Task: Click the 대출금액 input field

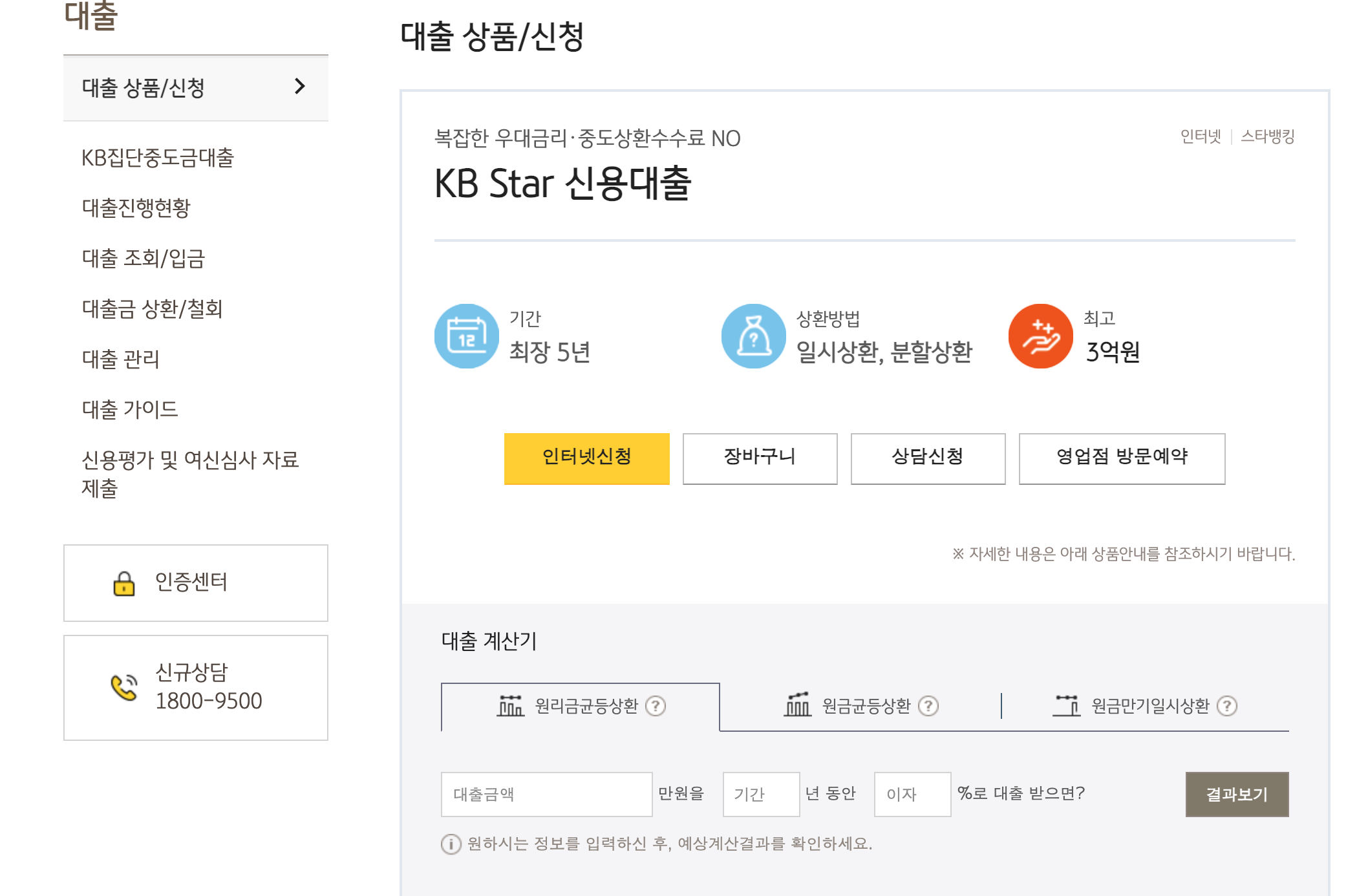Action: 547,795
